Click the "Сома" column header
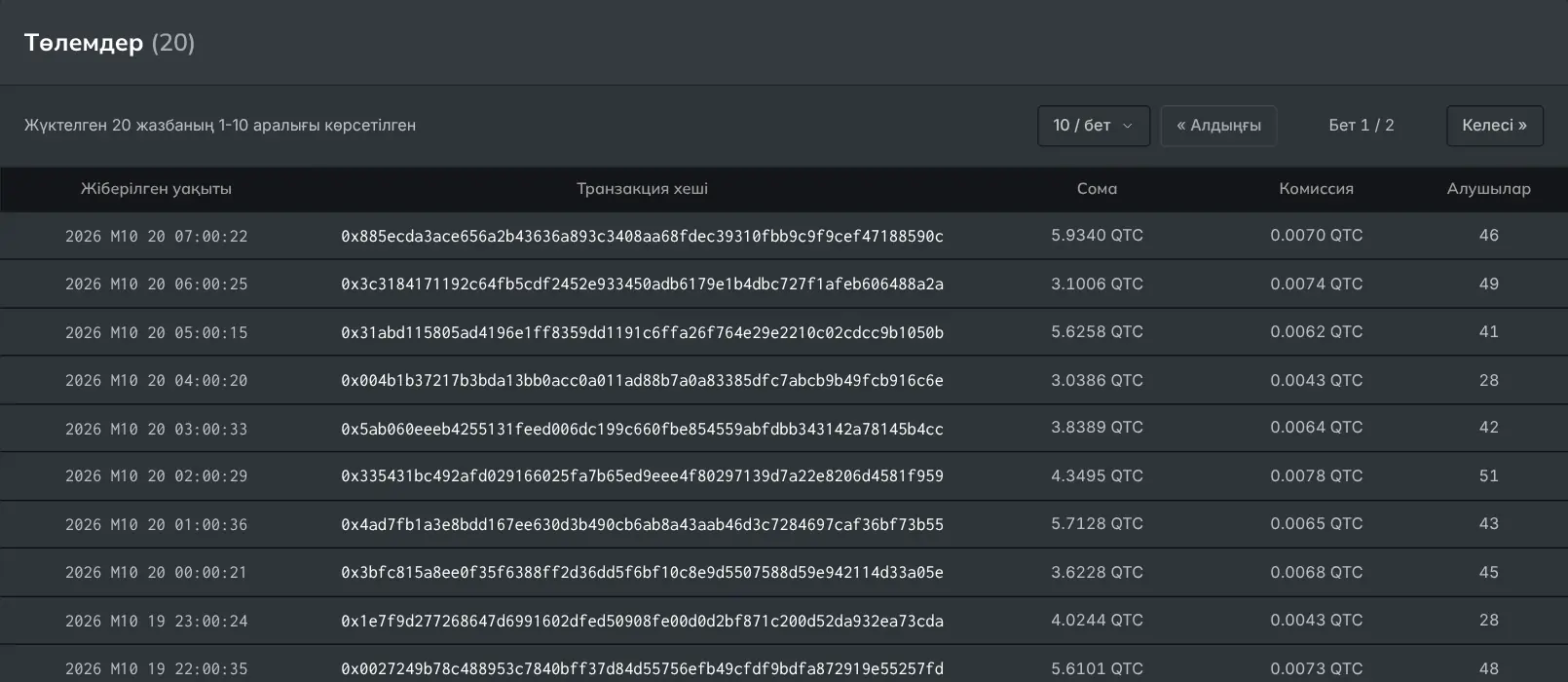Image resolution: width=1568 pixels, height=682 pixels. pos(1097,189)
